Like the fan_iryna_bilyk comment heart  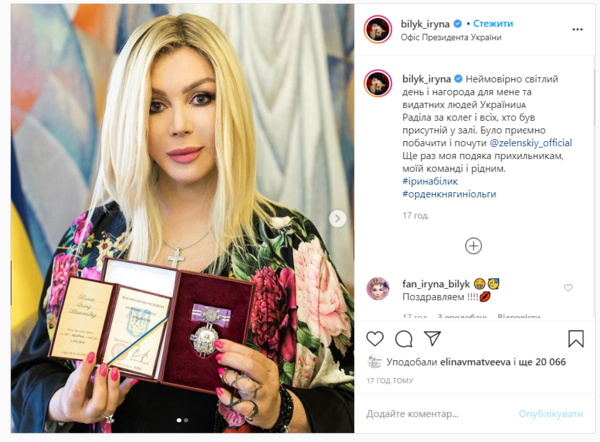(x=568, y=288)
